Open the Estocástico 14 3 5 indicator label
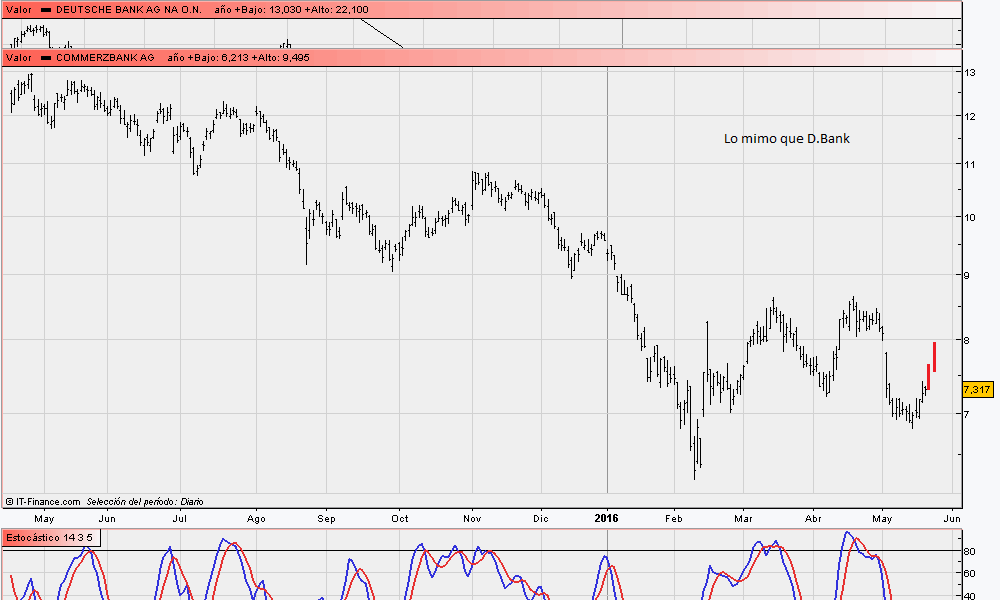The width and height of the screenshot is (1000, 600). tap(49, 538)
